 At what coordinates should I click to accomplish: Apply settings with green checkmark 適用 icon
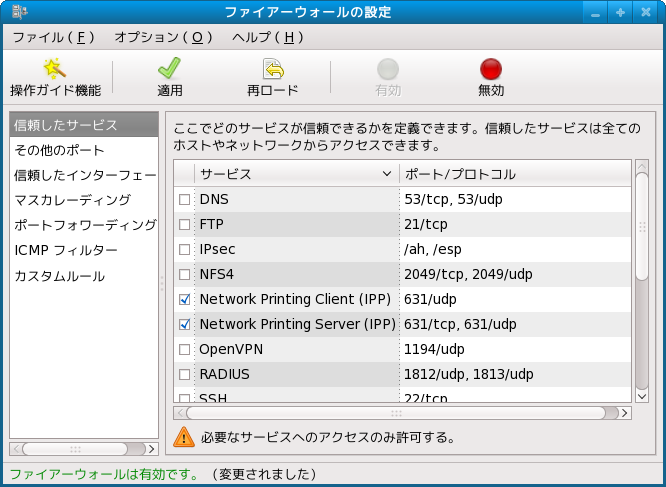point(169,69)
